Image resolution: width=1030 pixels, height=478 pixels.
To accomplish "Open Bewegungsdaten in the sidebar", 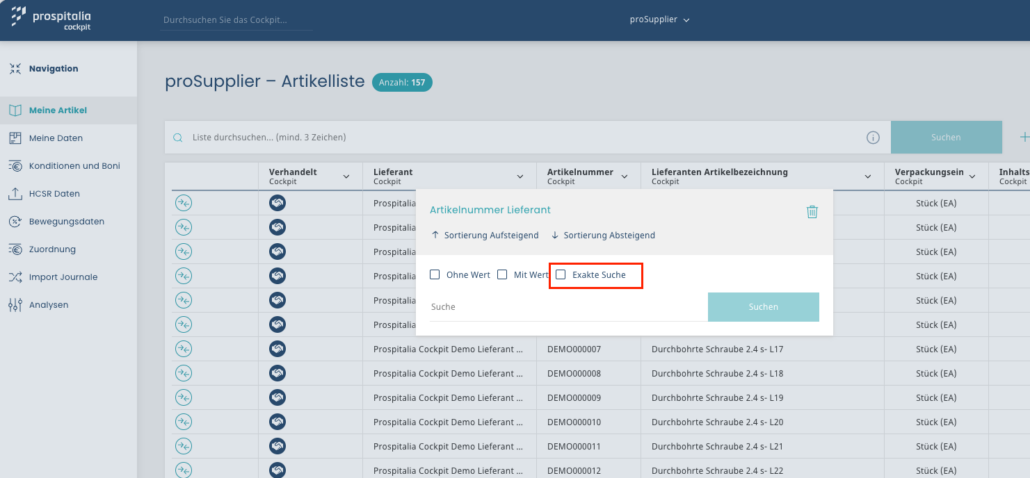I will [68, 221].
